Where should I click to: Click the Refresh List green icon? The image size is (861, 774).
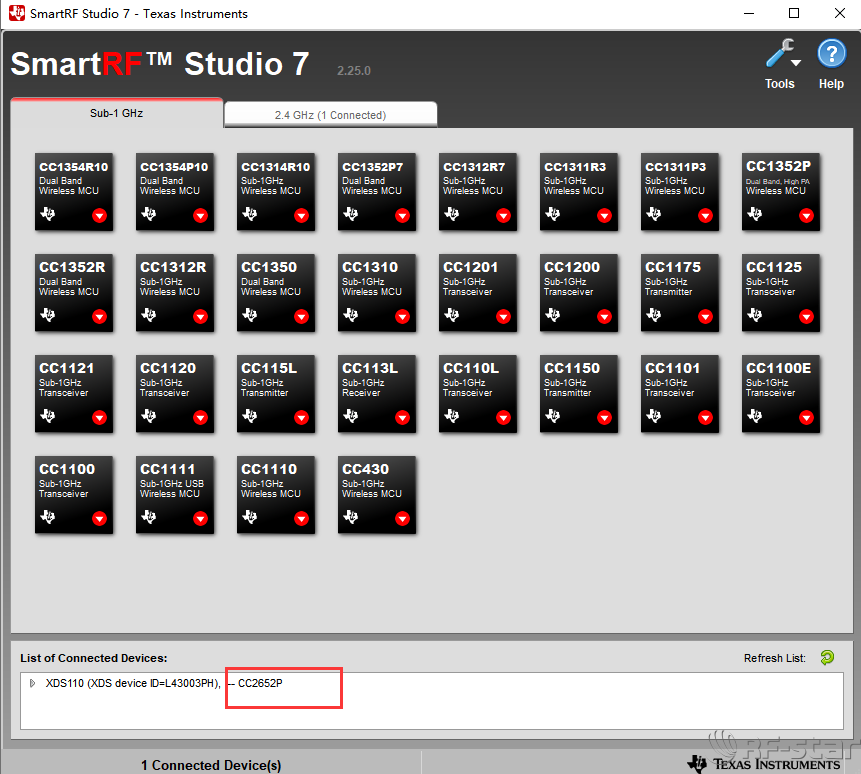tap(827, 658)
